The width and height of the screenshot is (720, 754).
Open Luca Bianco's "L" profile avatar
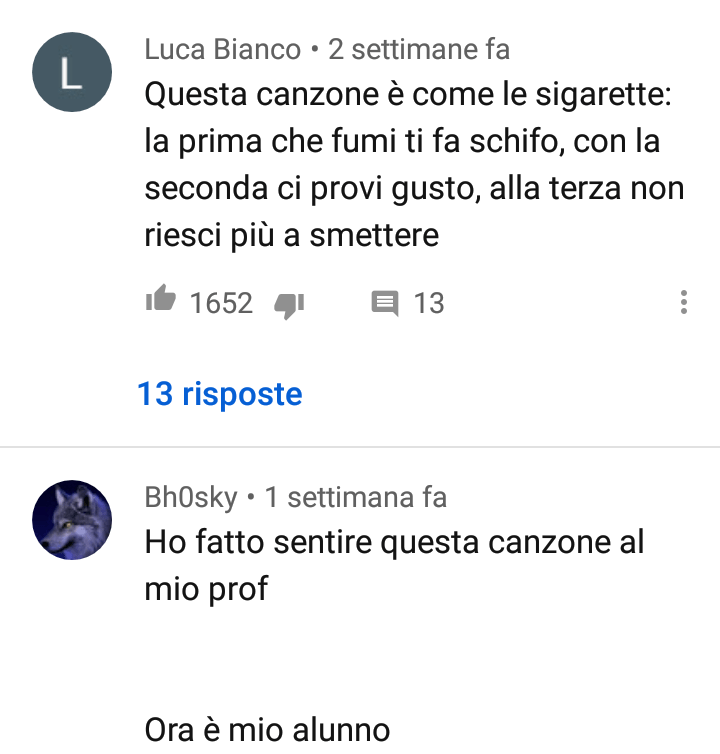tap(72, 72)
